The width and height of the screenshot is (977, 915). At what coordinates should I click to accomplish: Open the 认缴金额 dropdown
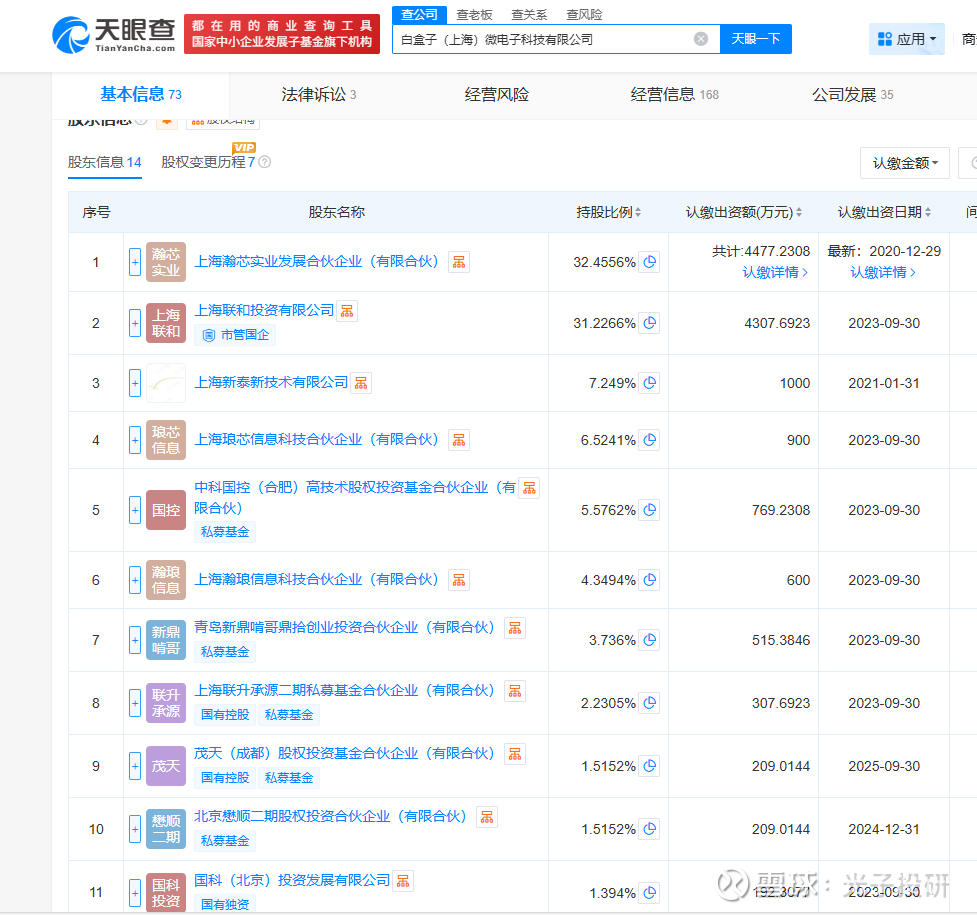tap(904, 163)
